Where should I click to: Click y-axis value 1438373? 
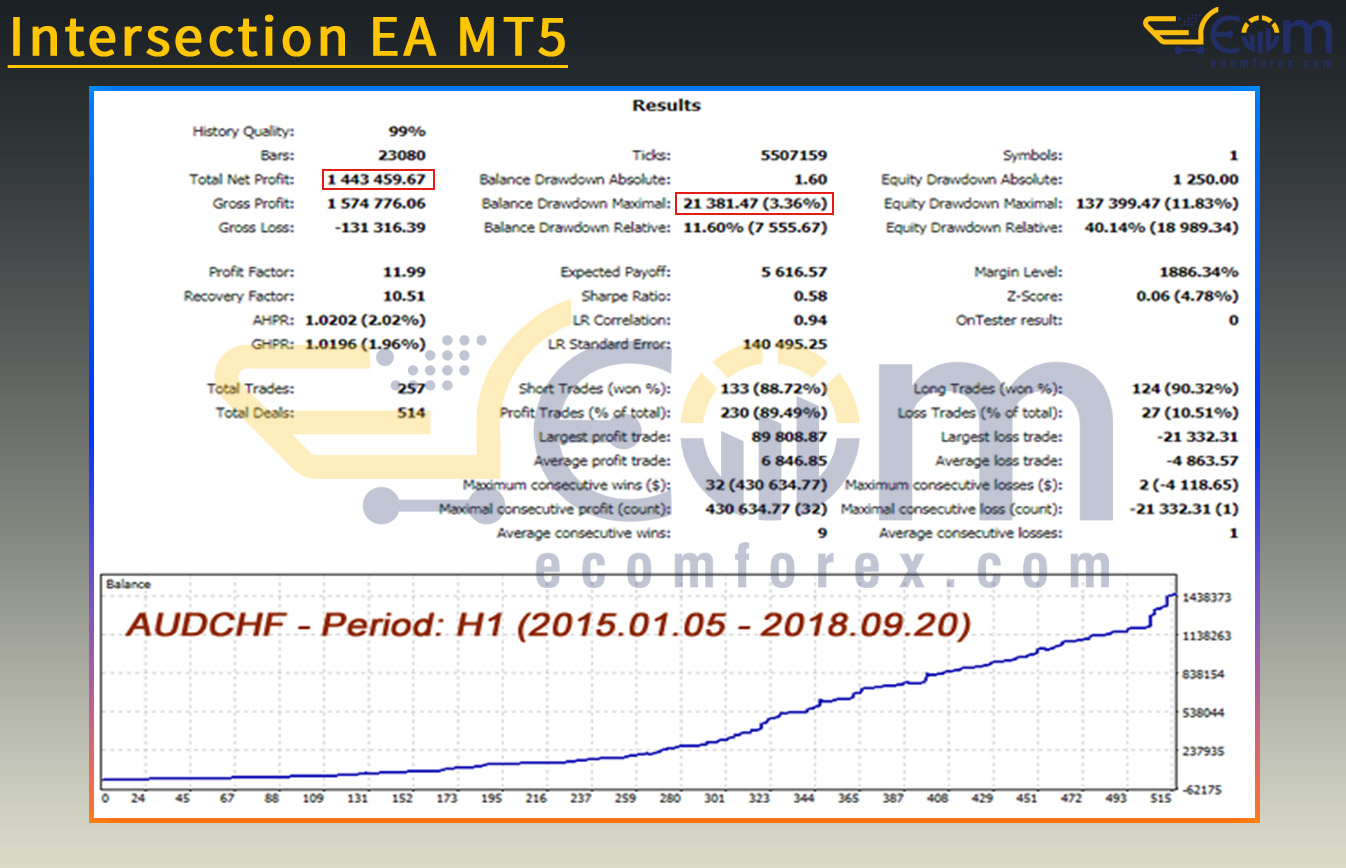point(1205,597)
